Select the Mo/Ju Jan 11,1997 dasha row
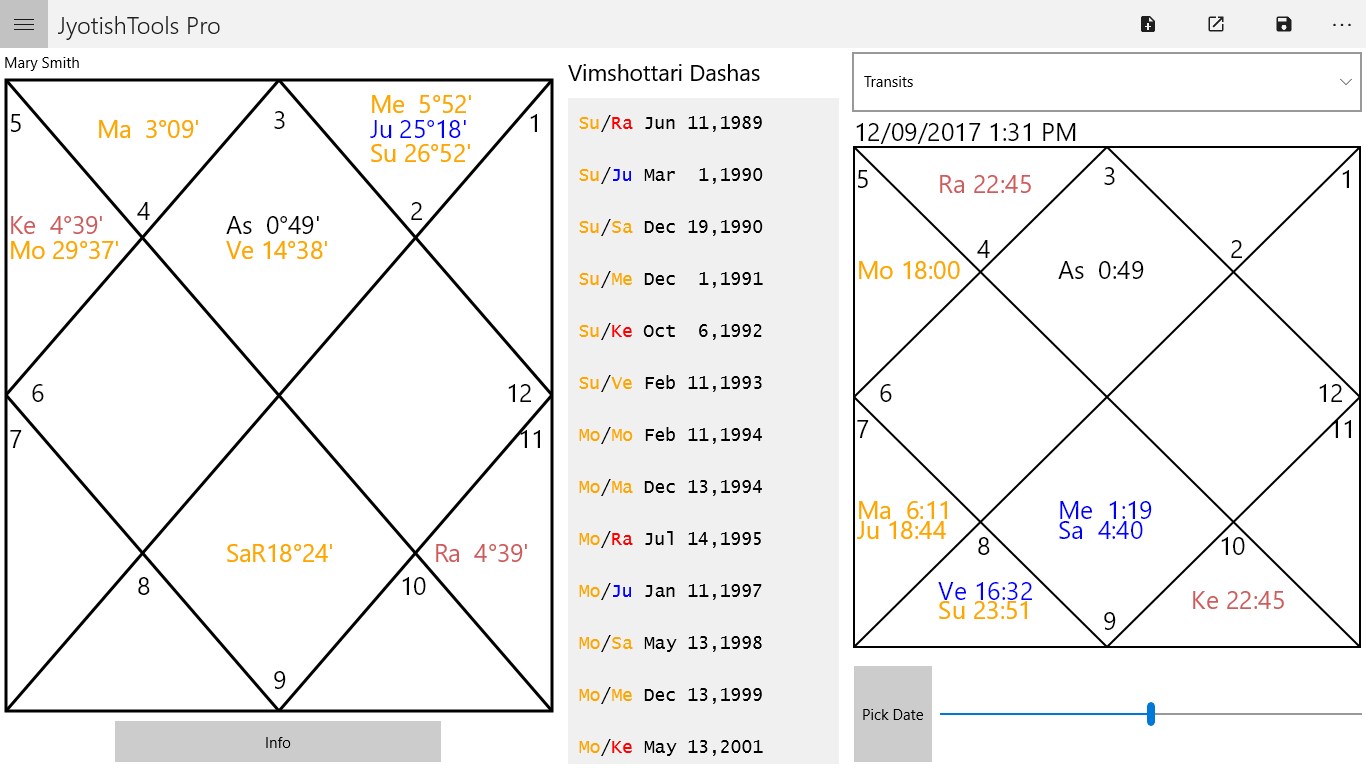 point(702,591)
